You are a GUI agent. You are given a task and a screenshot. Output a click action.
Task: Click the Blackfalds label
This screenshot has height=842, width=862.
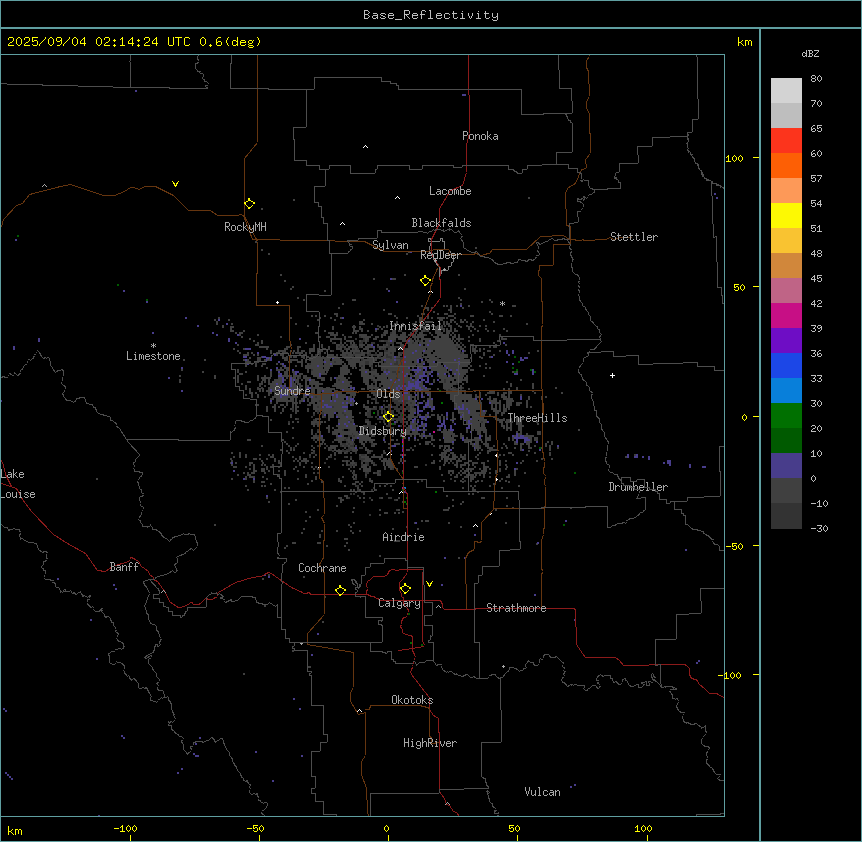[x=441, y=223]
